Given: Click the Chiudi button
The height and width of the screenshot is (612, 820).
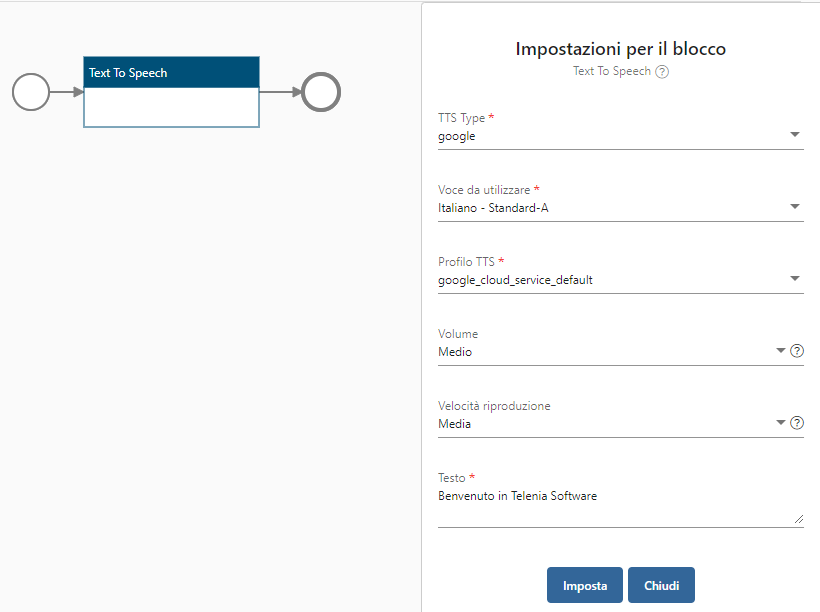Looking at the screenshot, I should point(662,585).
